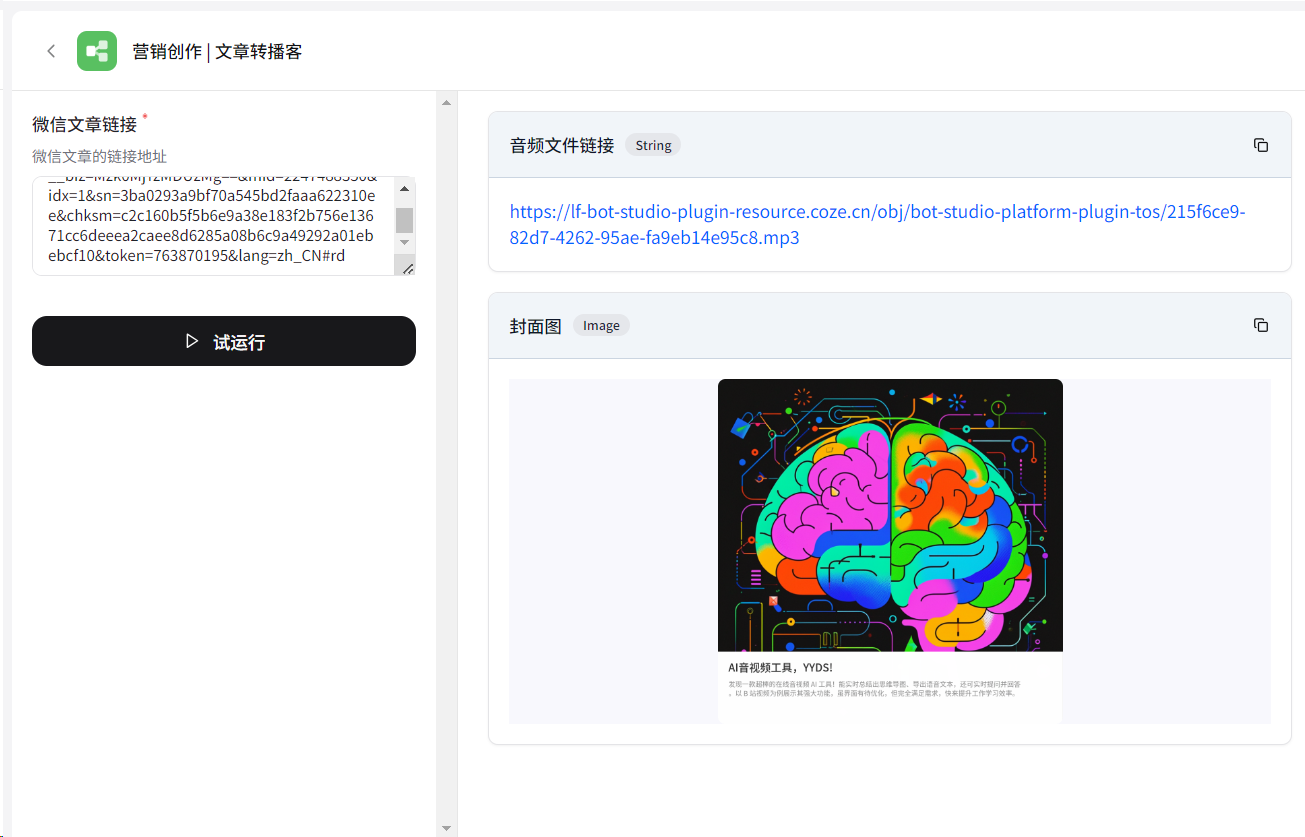Click into the 微信文章链接 text field

pyautogui.click(x=210, y=226)
